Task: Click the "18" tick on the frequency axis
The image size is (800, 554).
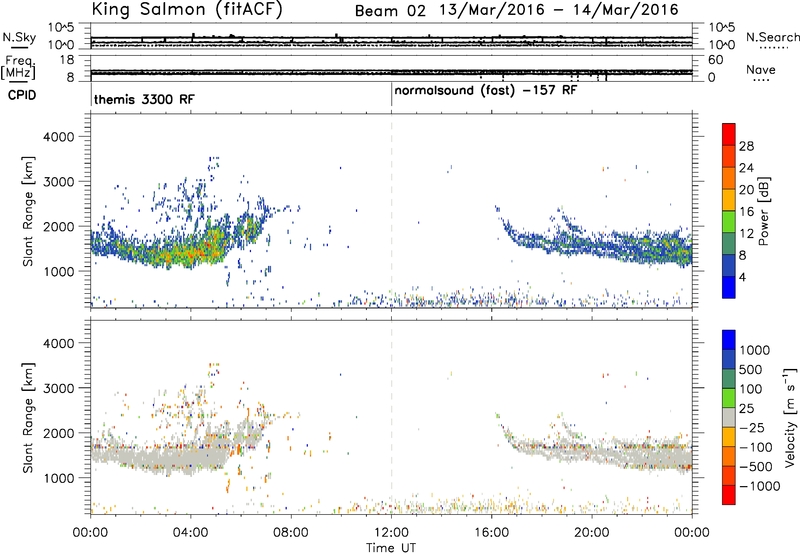Action: [x=66, y=60]
